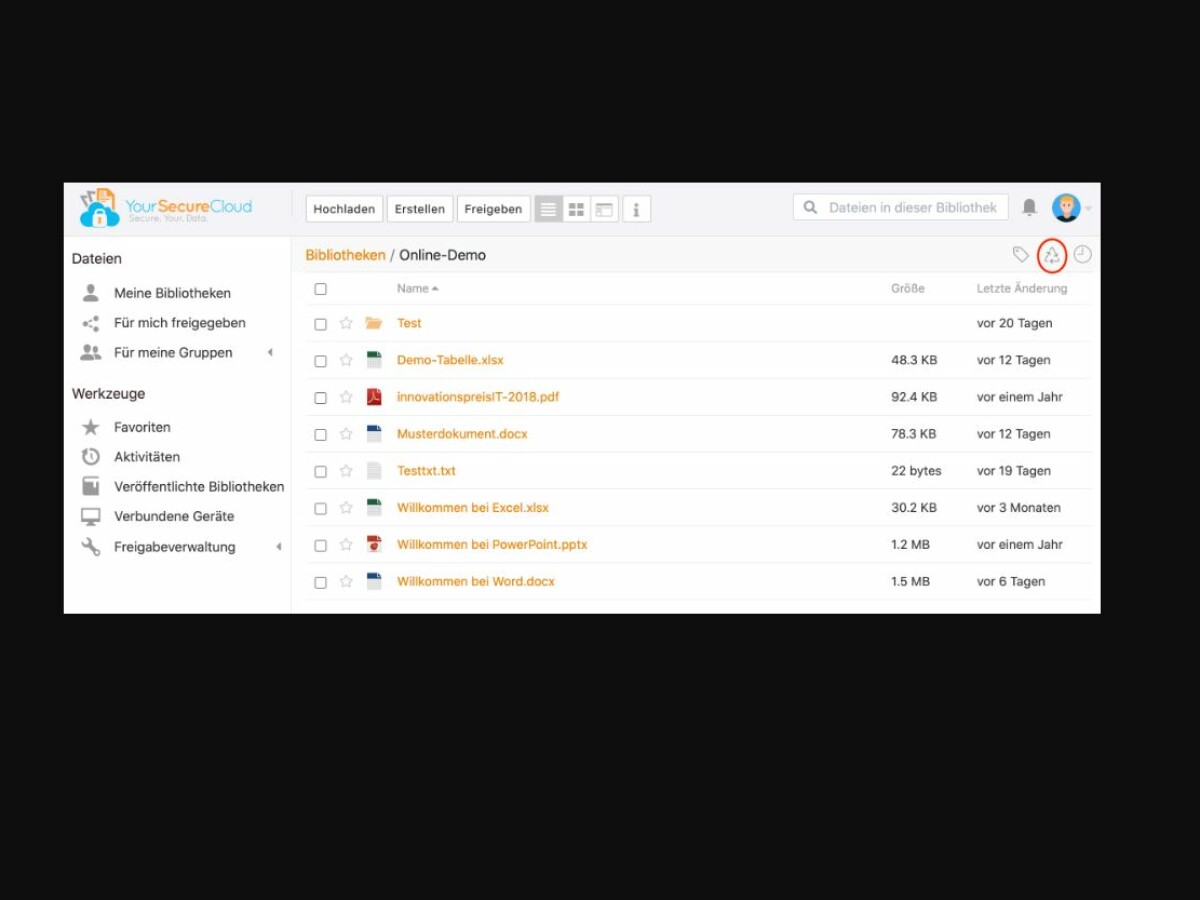Star the Demo-Tabelle.xlsx file
1200x900 pixels.
click(346, 360)
